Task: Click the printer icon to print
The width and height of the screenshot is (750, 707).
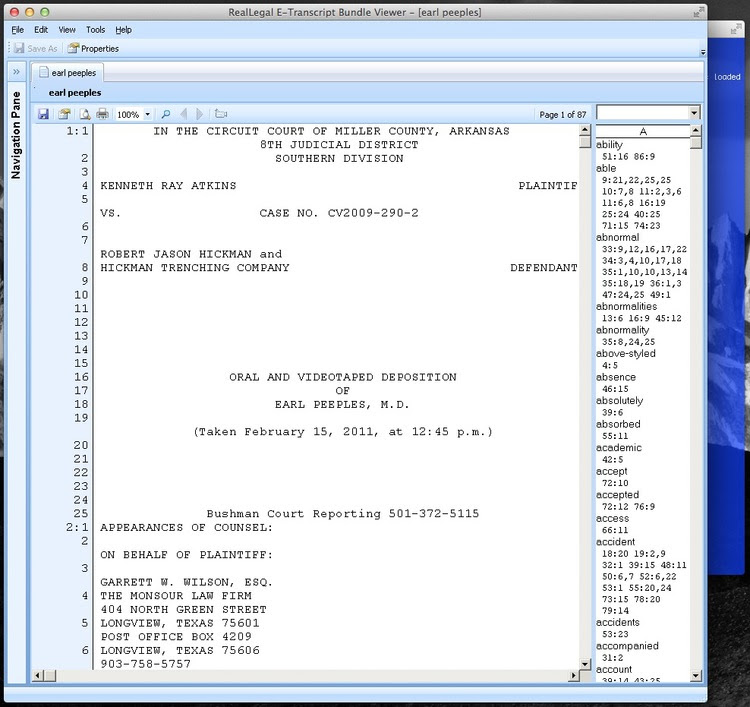Action: click(x=102, y=114)
